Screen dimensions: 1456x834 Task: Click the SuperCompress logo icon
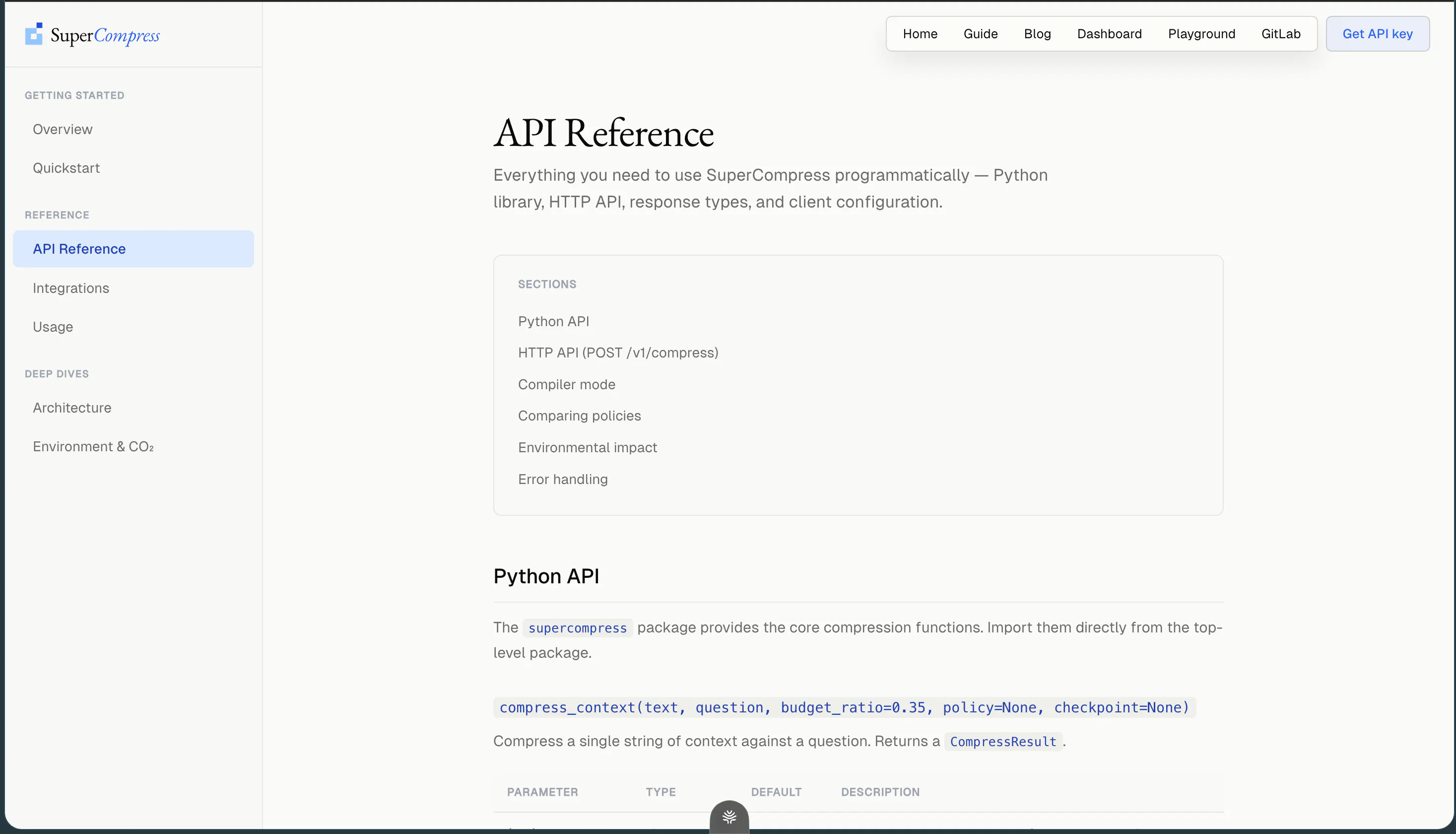[x=34, y=34]
